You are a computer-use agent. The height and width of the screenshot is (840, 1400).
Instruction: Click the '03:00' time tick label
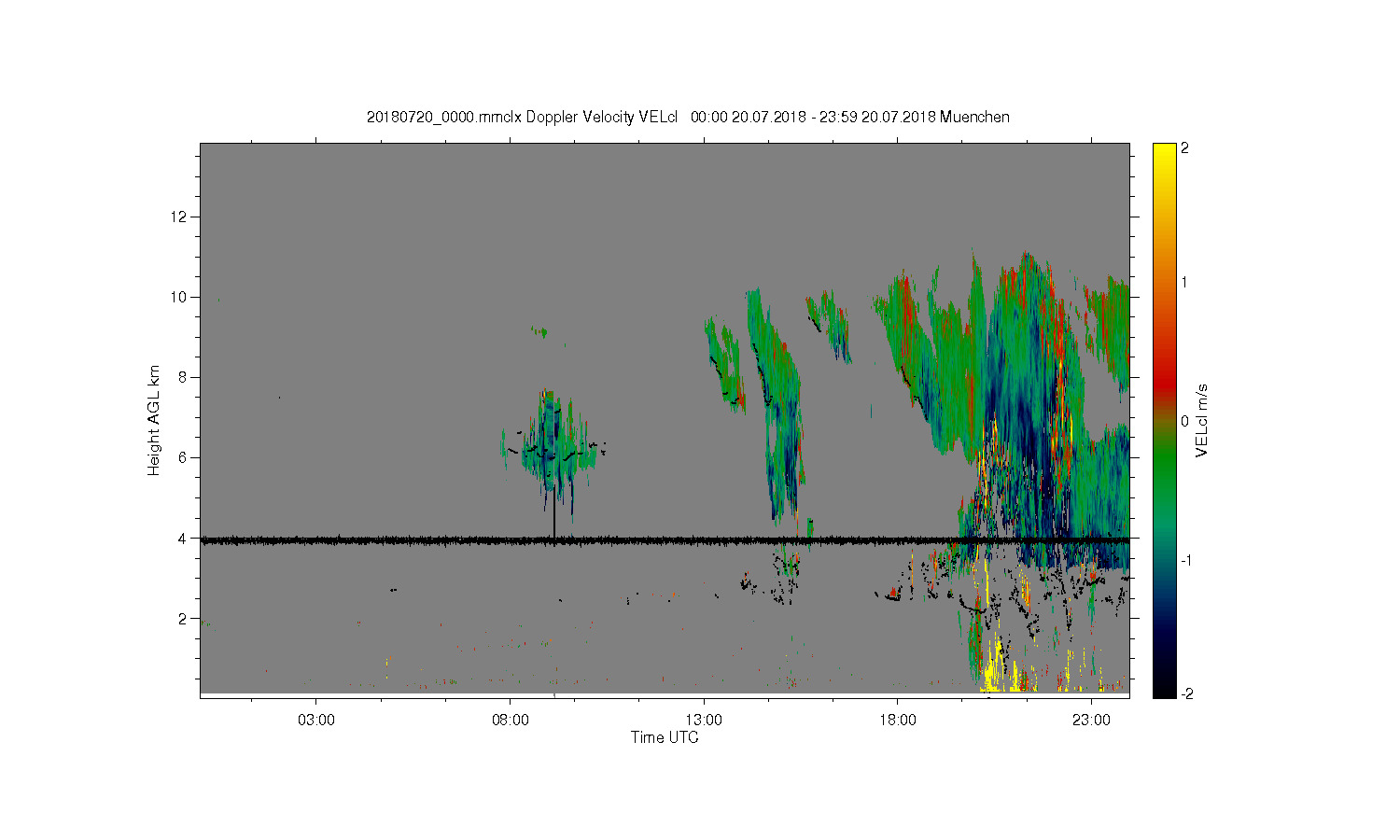[x=316, y=721]
